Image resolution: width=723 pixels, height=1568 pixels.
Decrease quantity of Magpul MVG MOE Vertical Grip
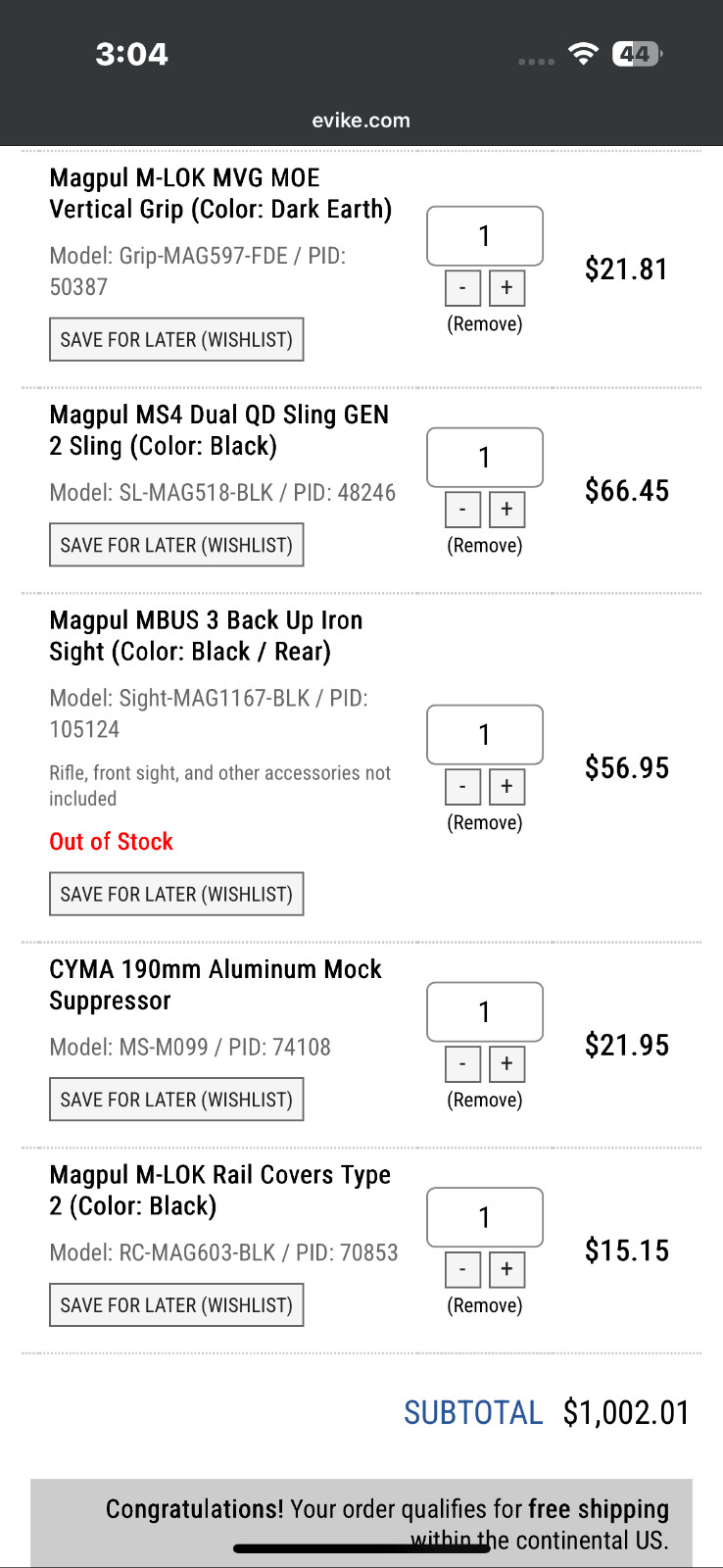click(x=462, y=288)
